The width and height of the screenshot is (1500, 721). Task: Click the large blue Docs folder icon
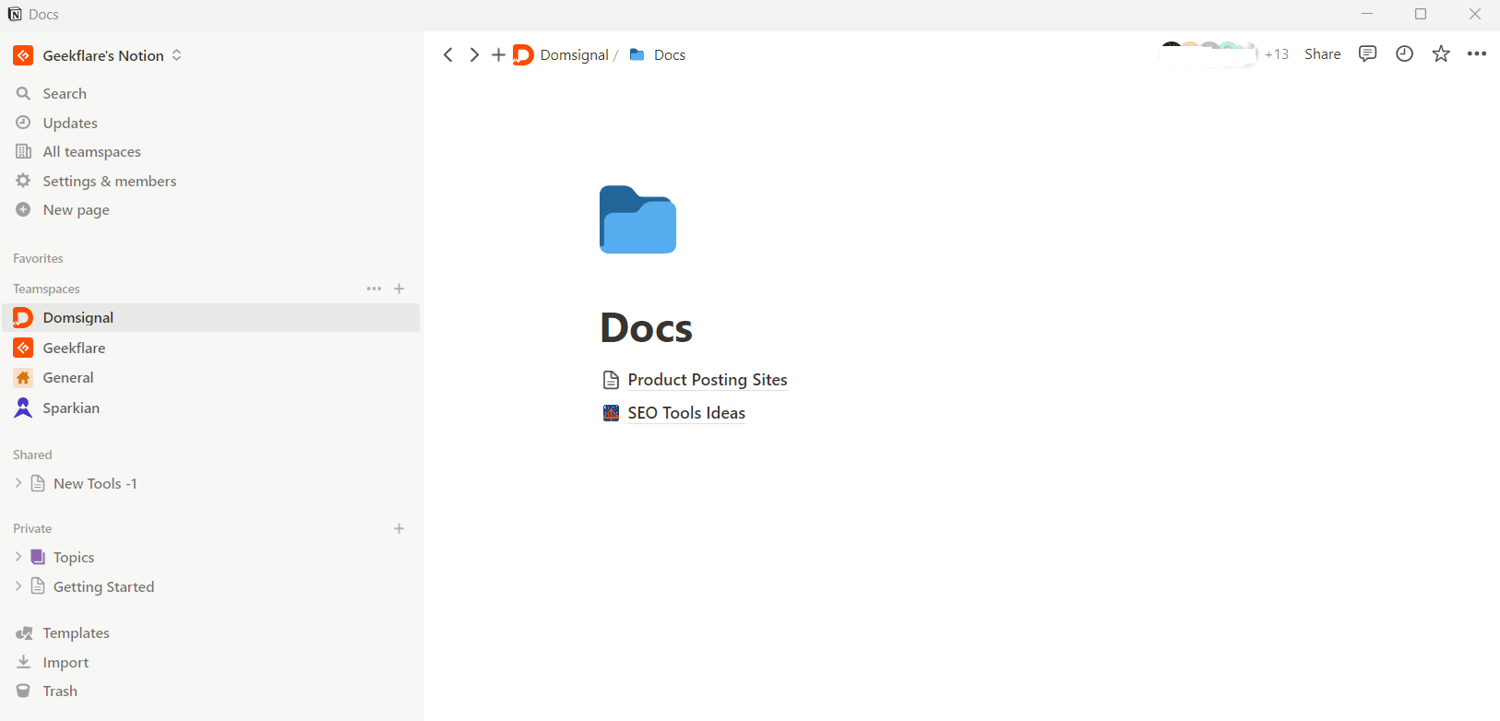tap(638, 219)
